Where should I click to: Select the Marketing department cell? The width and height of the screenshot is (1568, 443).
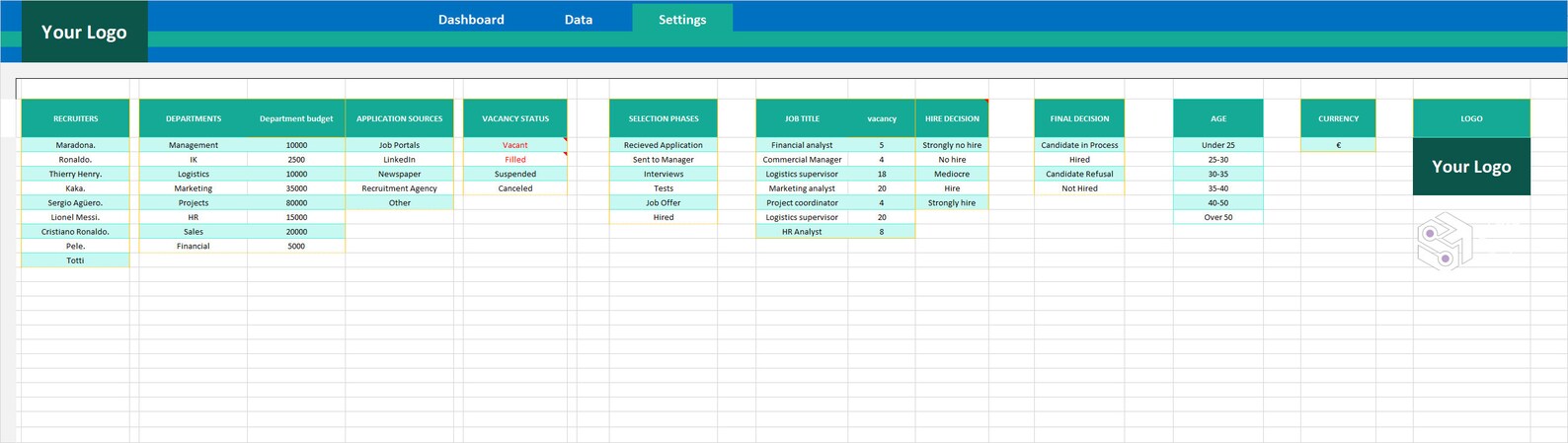click(194, 188)
